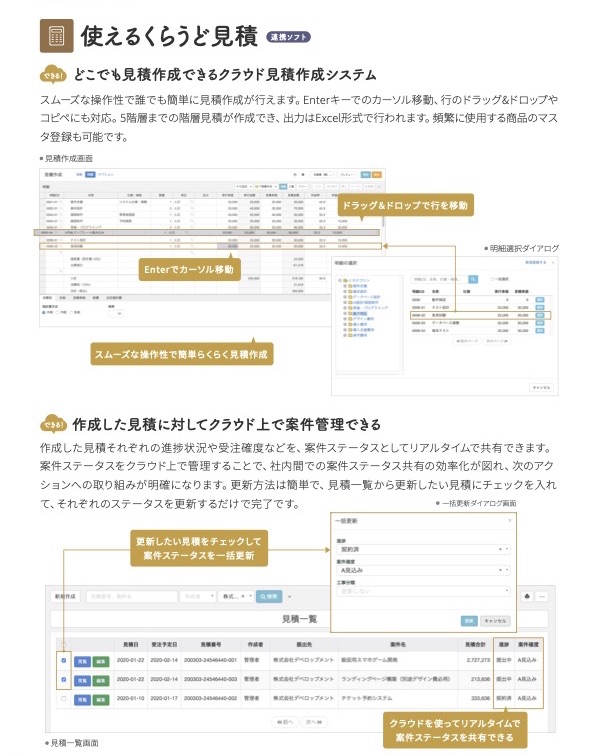The image size is (595, 756).
Task: Click blue select button in the 0008-03 row
Action: coord(540,323)
